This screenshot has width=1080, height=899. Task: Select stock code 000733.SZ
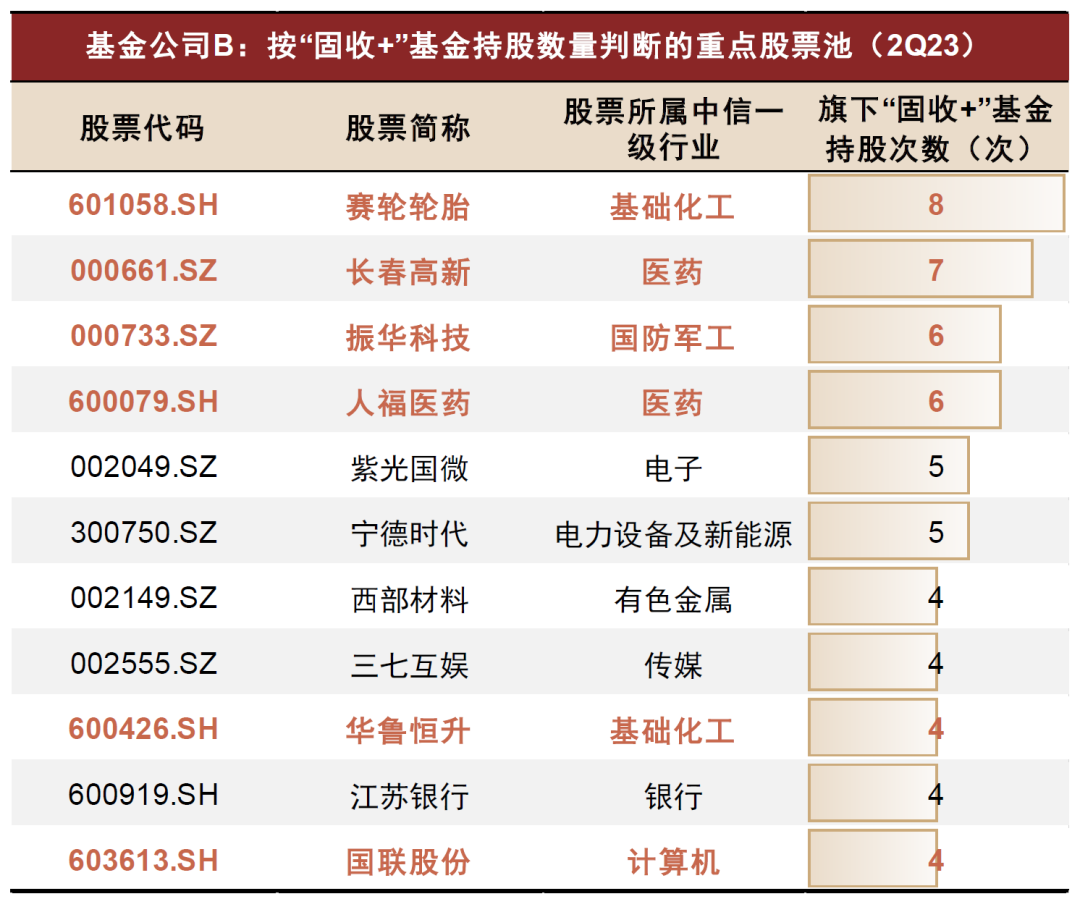coord(143,335)
